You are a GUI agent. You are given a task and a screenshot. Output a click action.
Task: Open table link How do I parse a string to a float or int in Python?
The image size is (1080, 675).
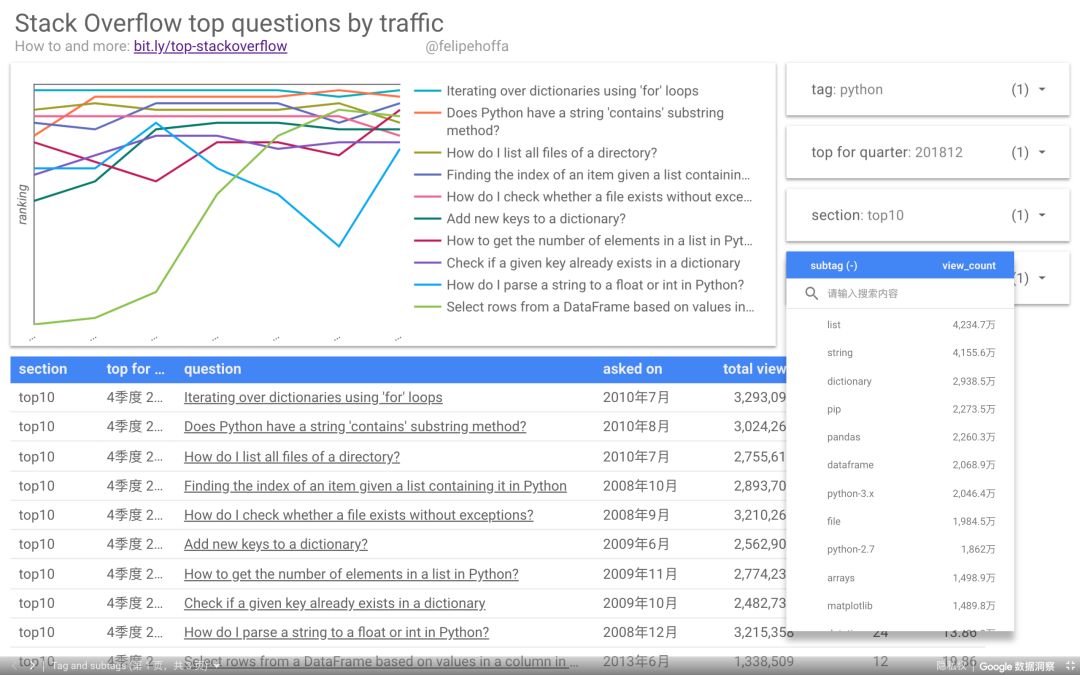pos(336,632)
